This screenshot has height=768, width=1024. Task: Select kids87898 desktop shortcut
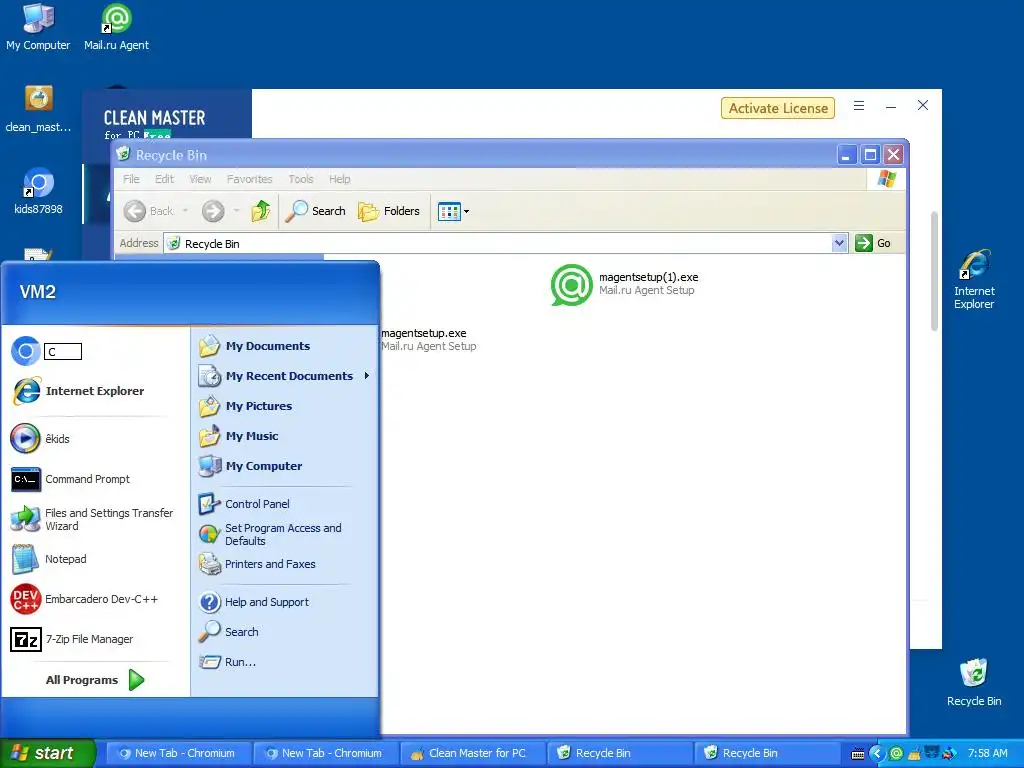38,191
